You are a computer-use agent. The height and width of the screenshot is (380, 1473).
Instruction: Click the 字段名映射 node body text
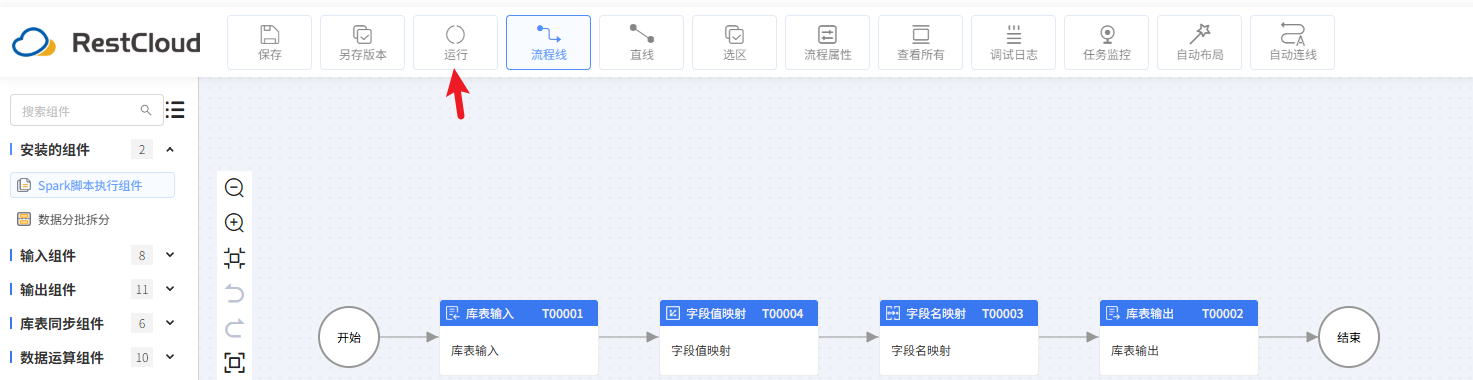[x=921, y=351]
